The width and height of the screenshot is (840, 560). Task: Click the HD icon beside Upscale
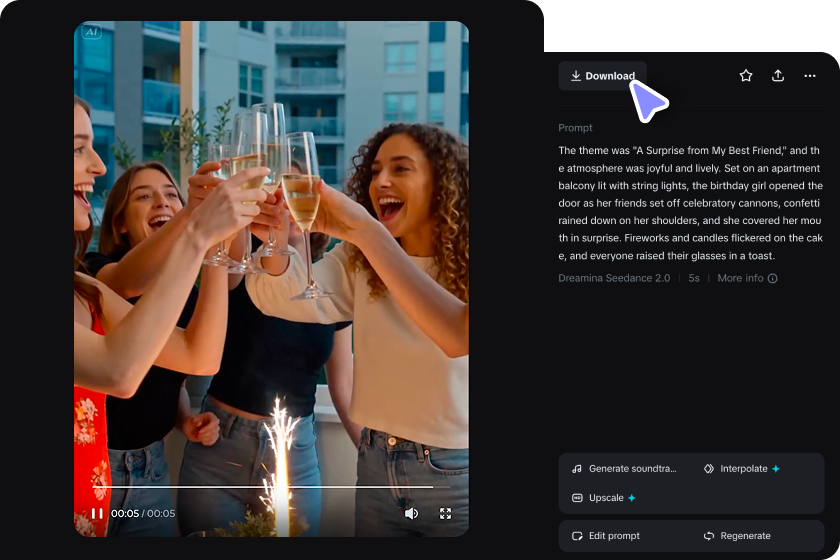(x=577, y=498)
